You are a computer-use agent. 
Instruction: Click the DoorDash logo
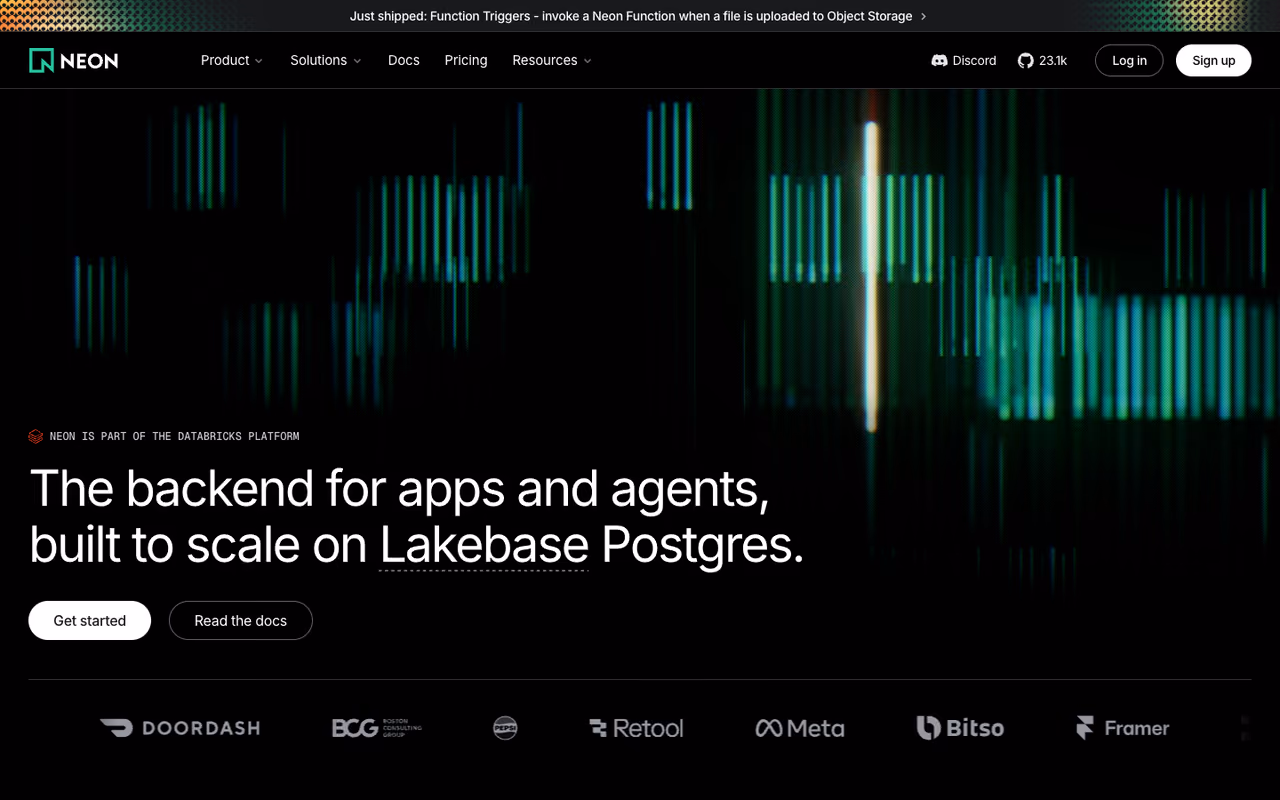180,728
